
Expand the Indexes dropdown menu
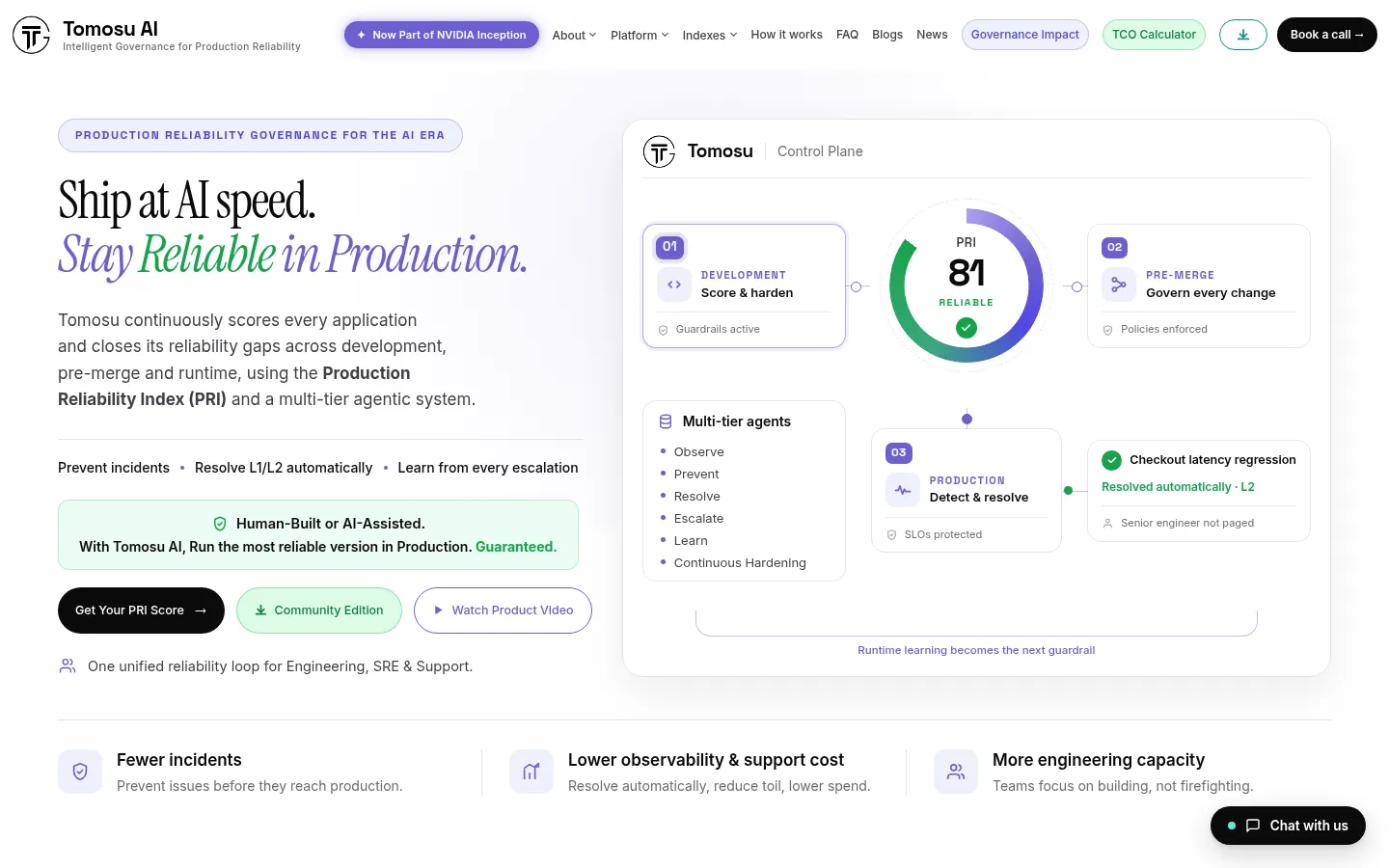710,35
